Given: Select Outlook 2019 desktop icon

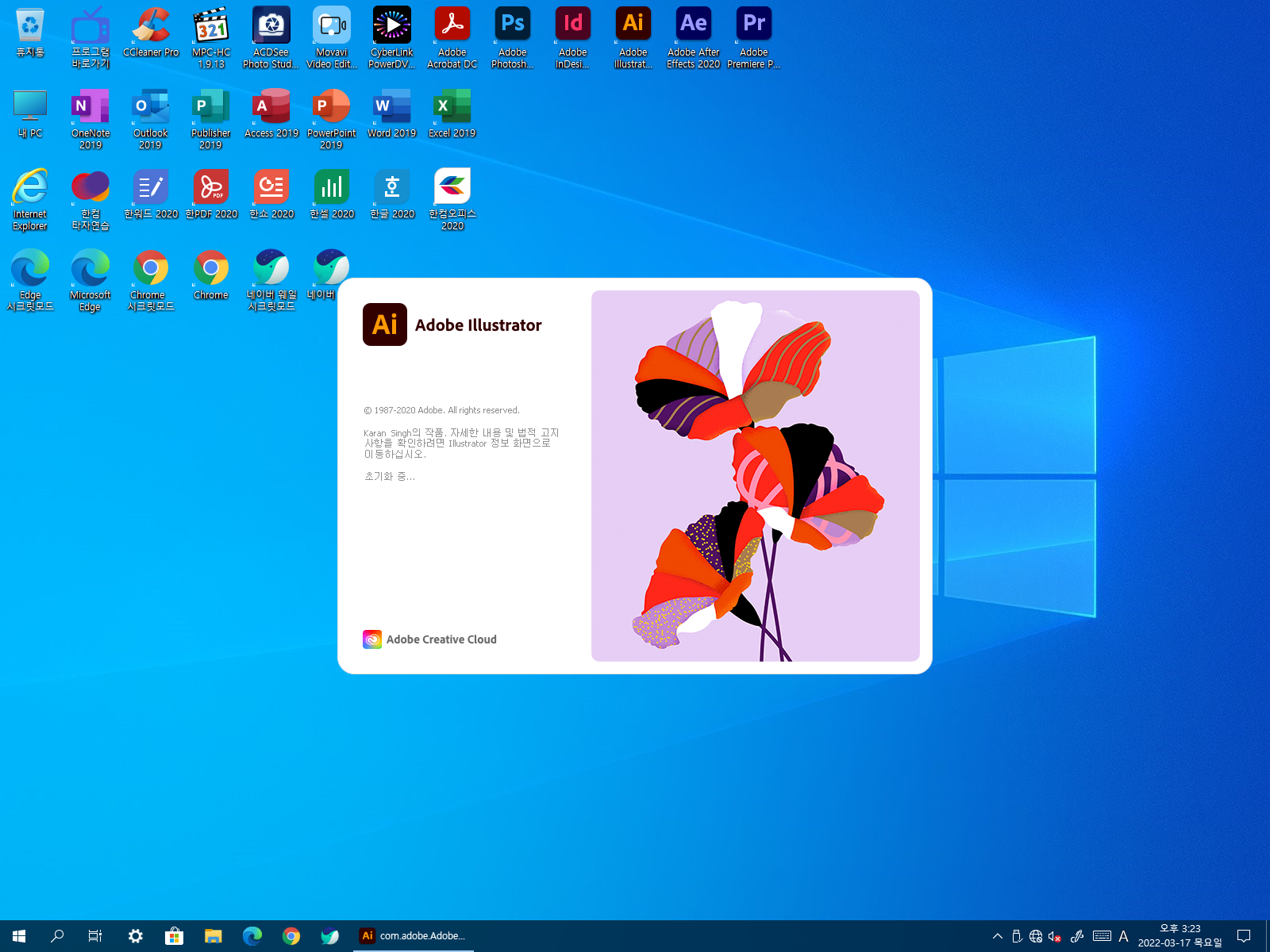Looking at the screenshot, I should point(151,119).
